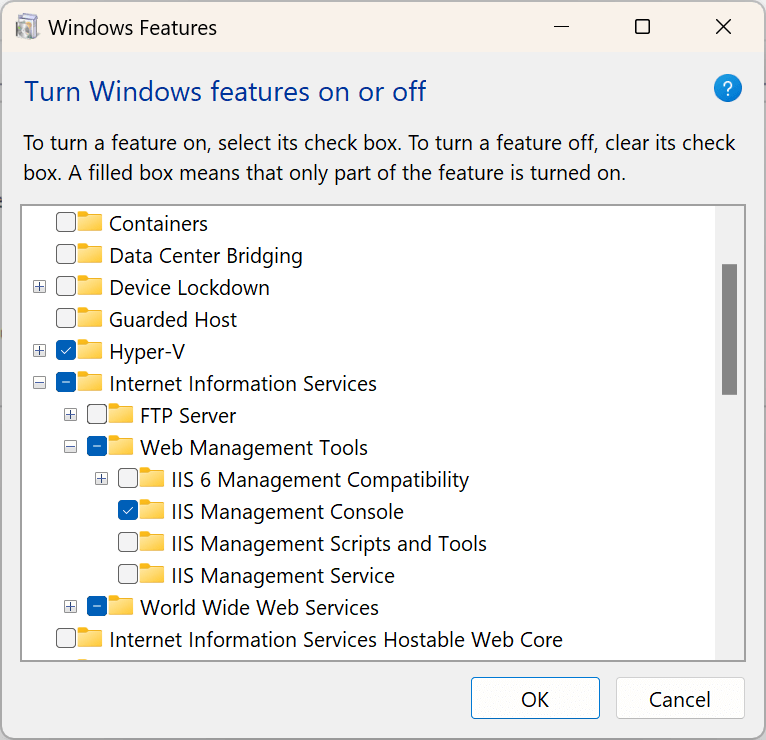Click the IIS Management Scripts and Tools folder icon

pyautogui.click(x=151, y=542)
